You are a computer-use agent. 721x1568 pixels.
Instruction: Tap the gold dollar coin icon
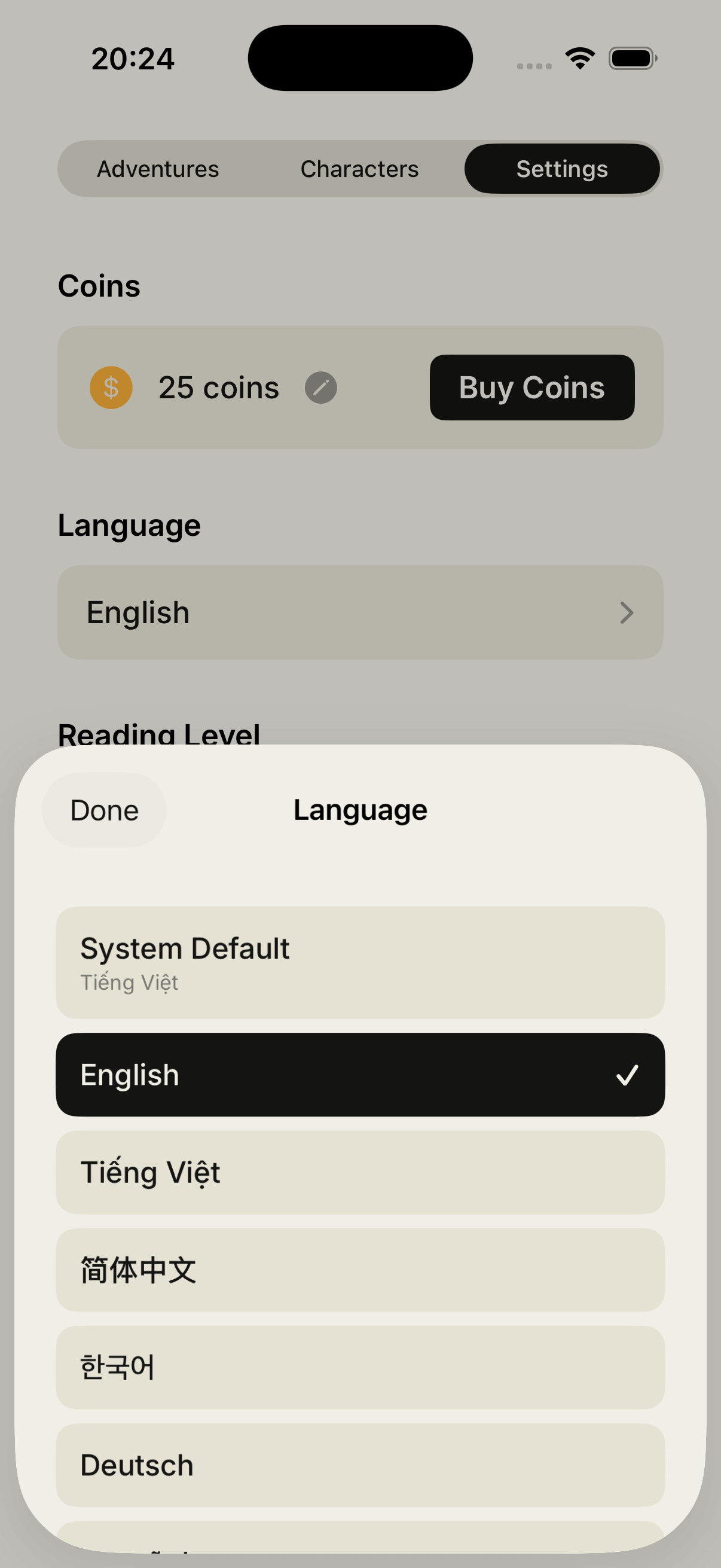[111, 387]
